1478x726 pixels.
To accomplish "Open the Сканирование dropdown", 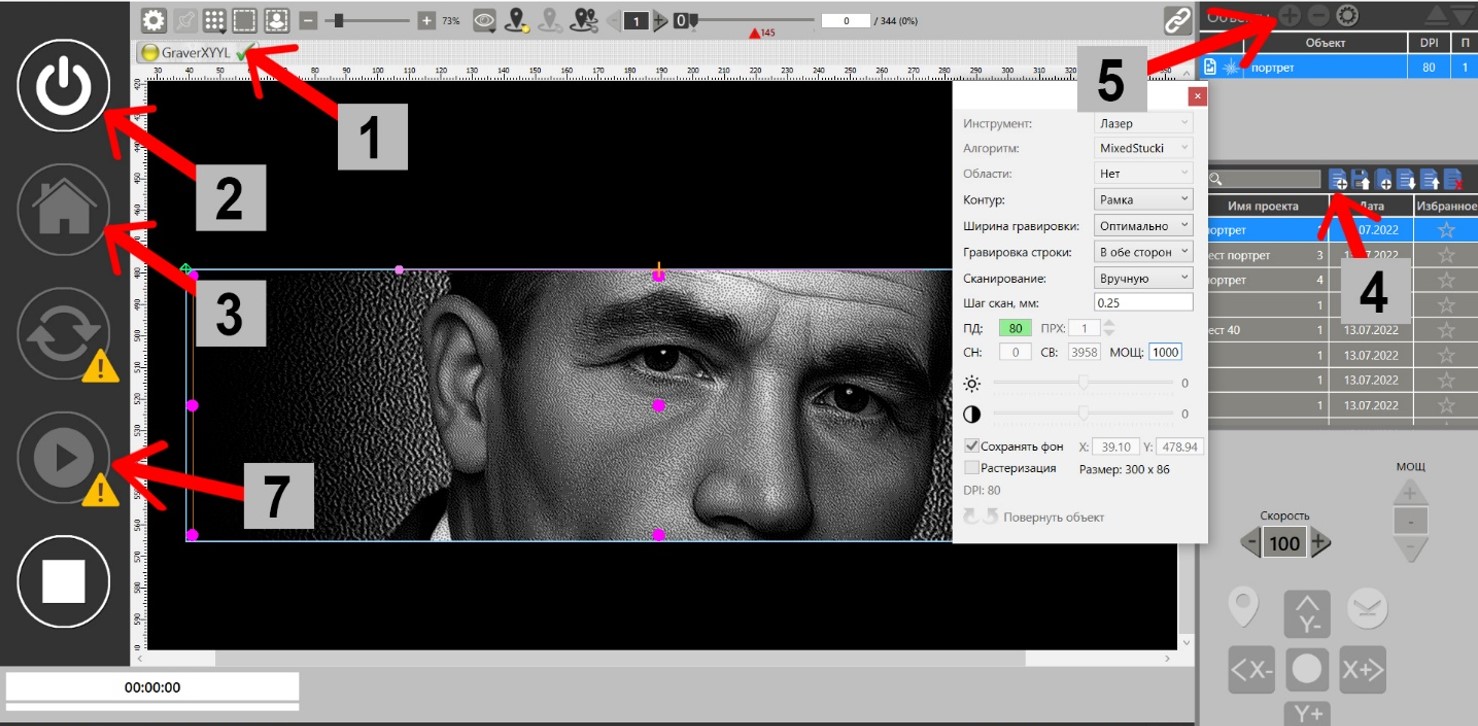I will [x=1143, y=278].
